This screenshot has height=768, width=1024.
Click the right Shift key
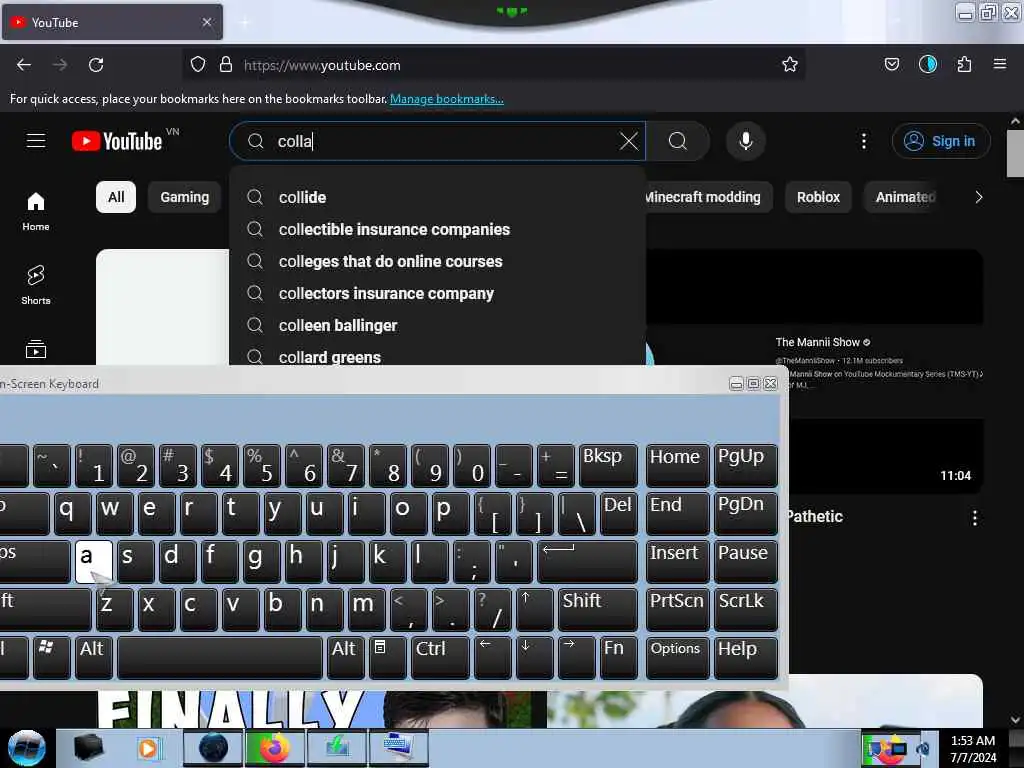pos(596,609)
